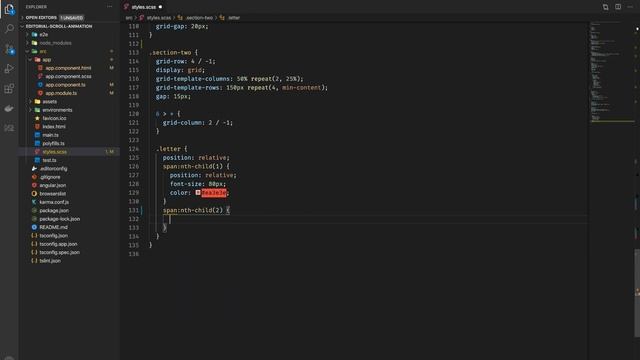Screen dimensions: 640x360
Task: Open app.module.ts file
Action: click(x=61, y=93)
